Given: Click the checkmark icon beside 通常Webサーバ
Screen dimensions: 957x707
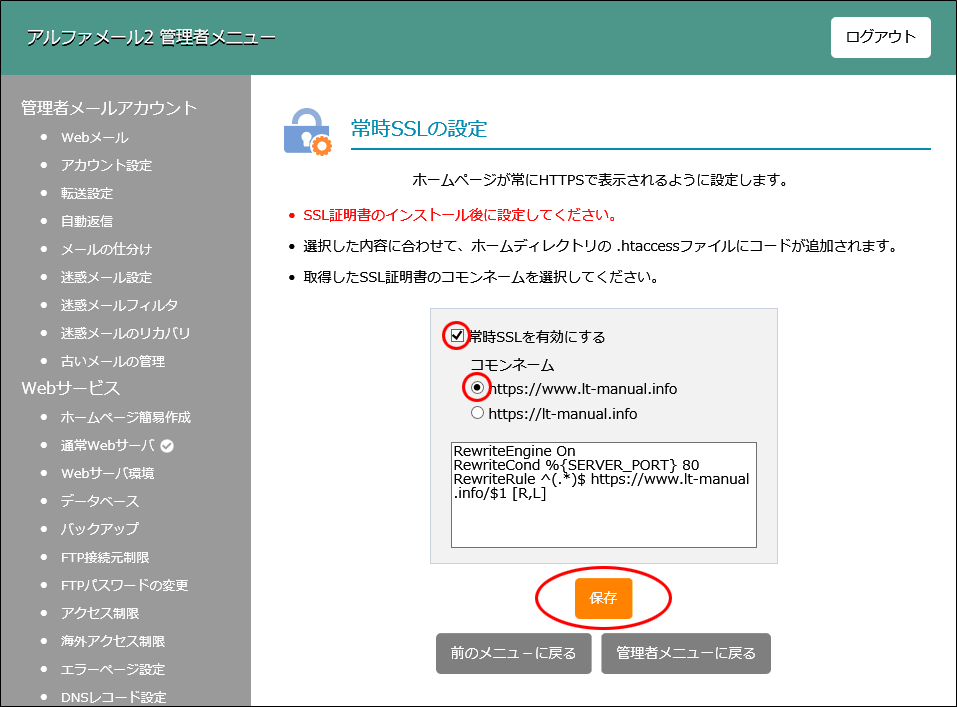Looking at the screenshot, I should click(x=167, y=446).
